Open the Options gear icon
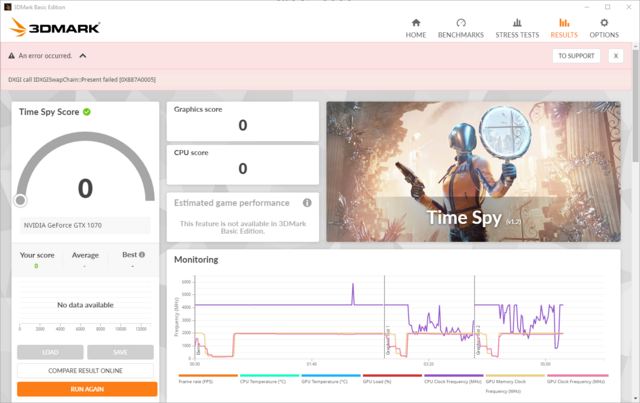This screenshot has width=640, height=403. (x=603, y=23)
